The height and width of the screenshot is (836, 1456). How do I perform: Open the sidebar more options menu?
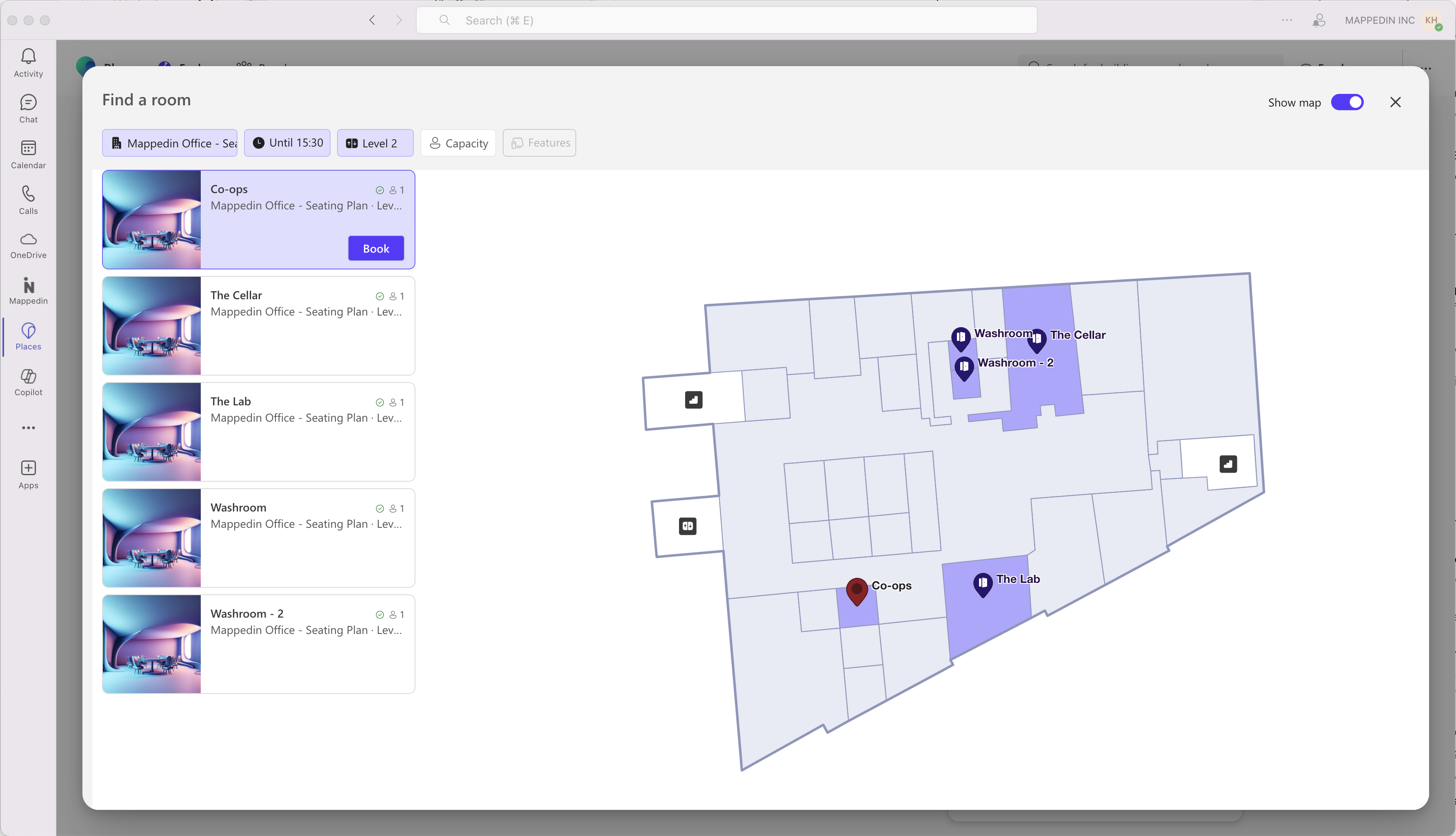28,427
